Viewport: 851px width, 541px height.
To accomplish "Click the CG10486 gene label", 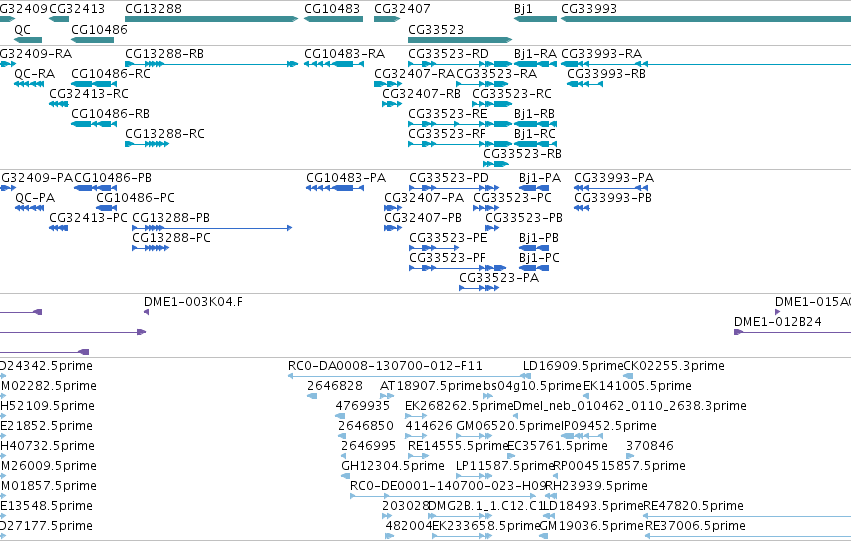I will (x=99, y=29).
